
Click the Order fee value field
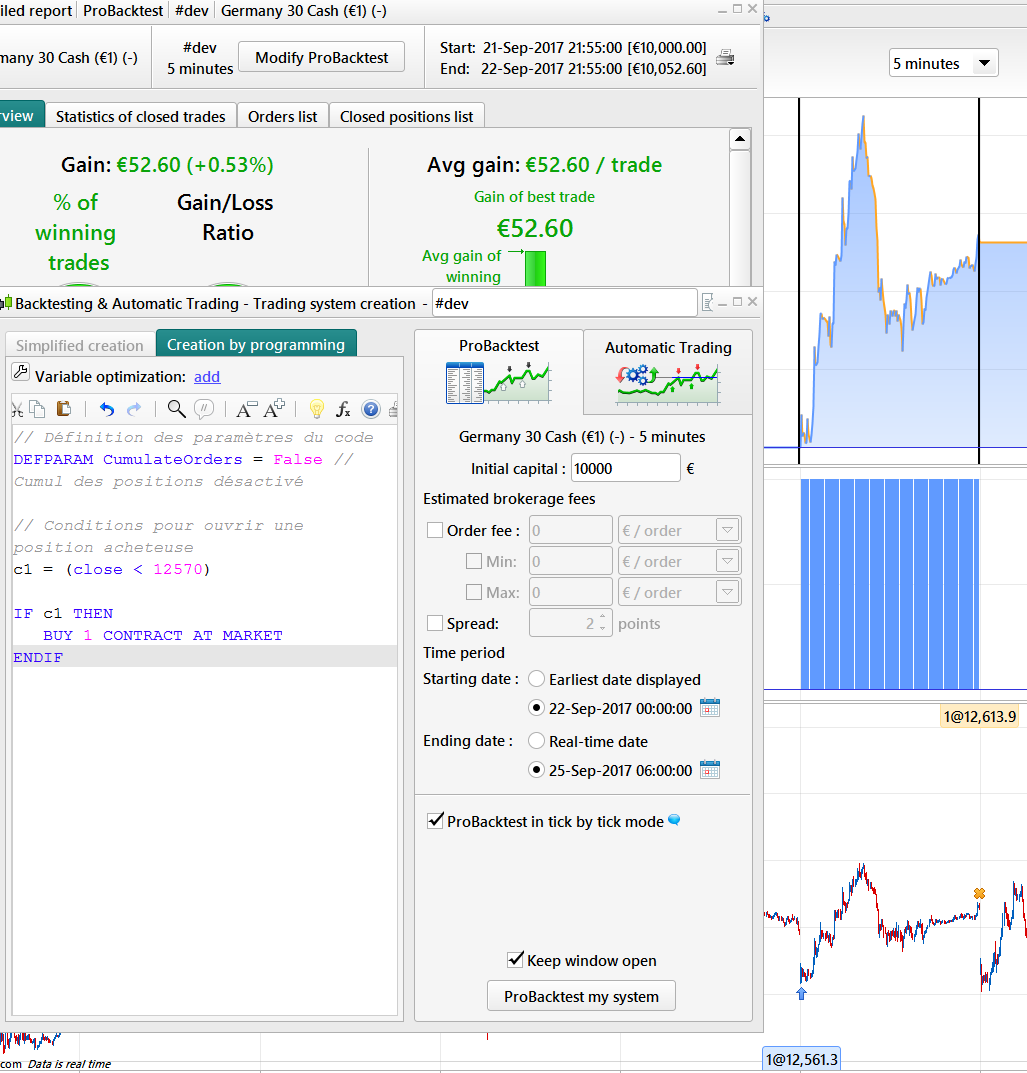pos(571,530)
